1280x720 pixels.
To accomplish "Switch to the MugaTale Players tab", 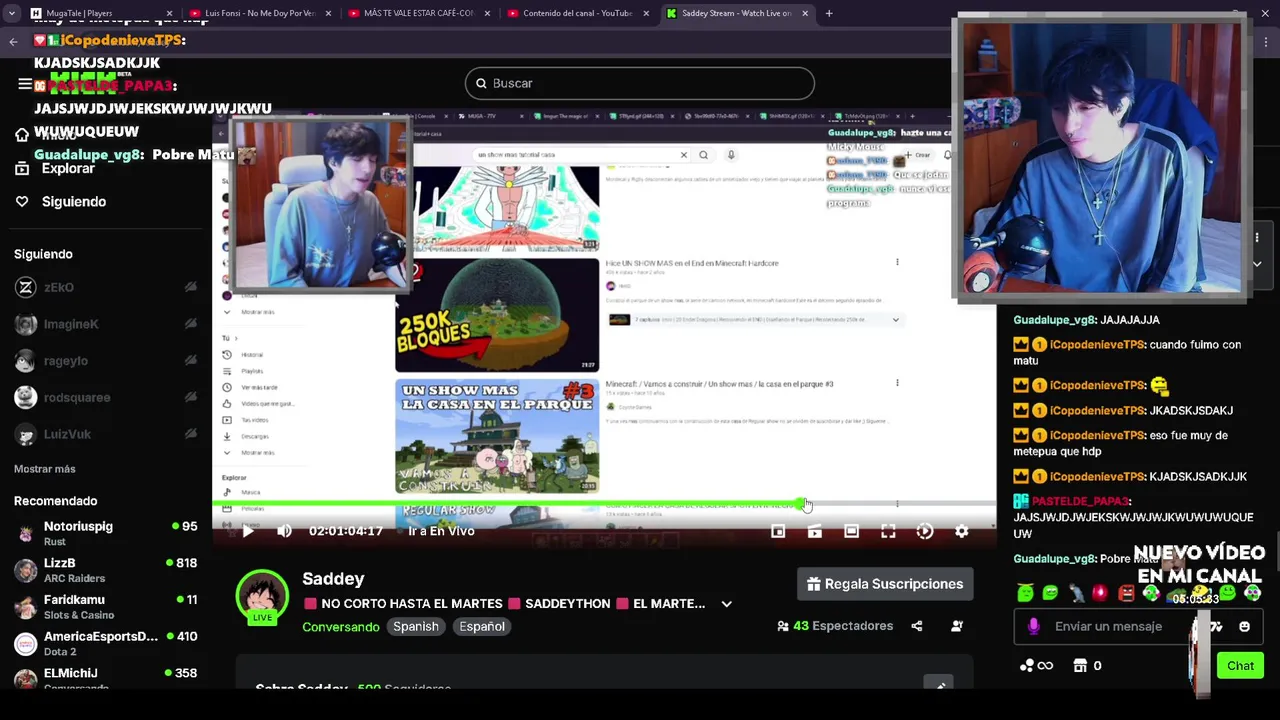I will tap(100, 13).
